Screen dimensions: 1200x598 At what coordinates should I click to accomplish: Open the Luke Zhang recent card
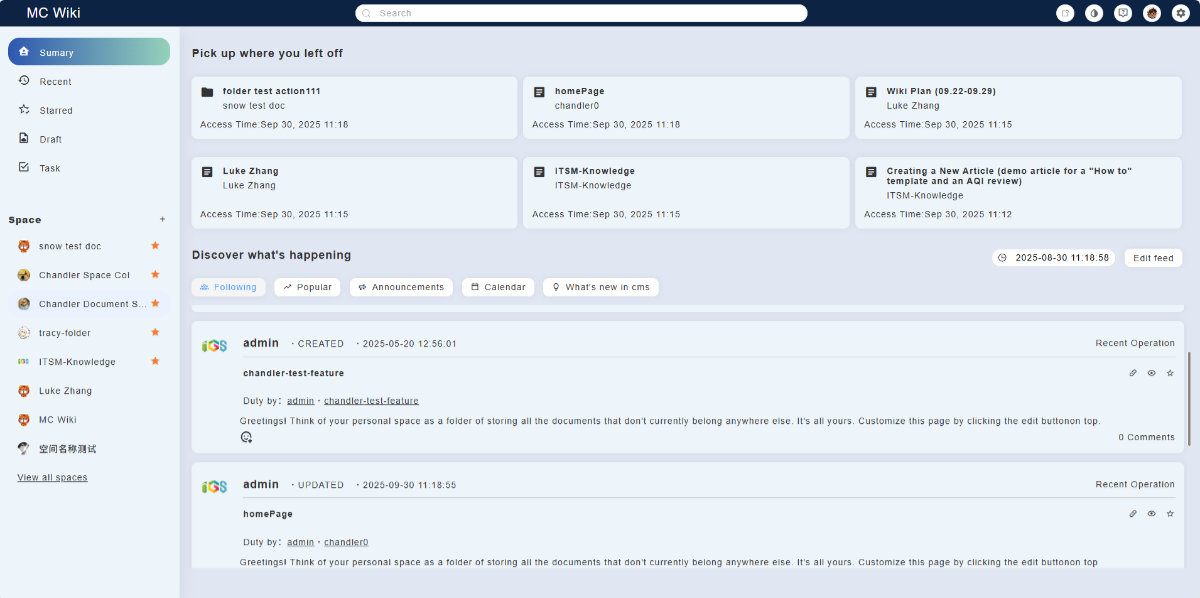point(355,192)
